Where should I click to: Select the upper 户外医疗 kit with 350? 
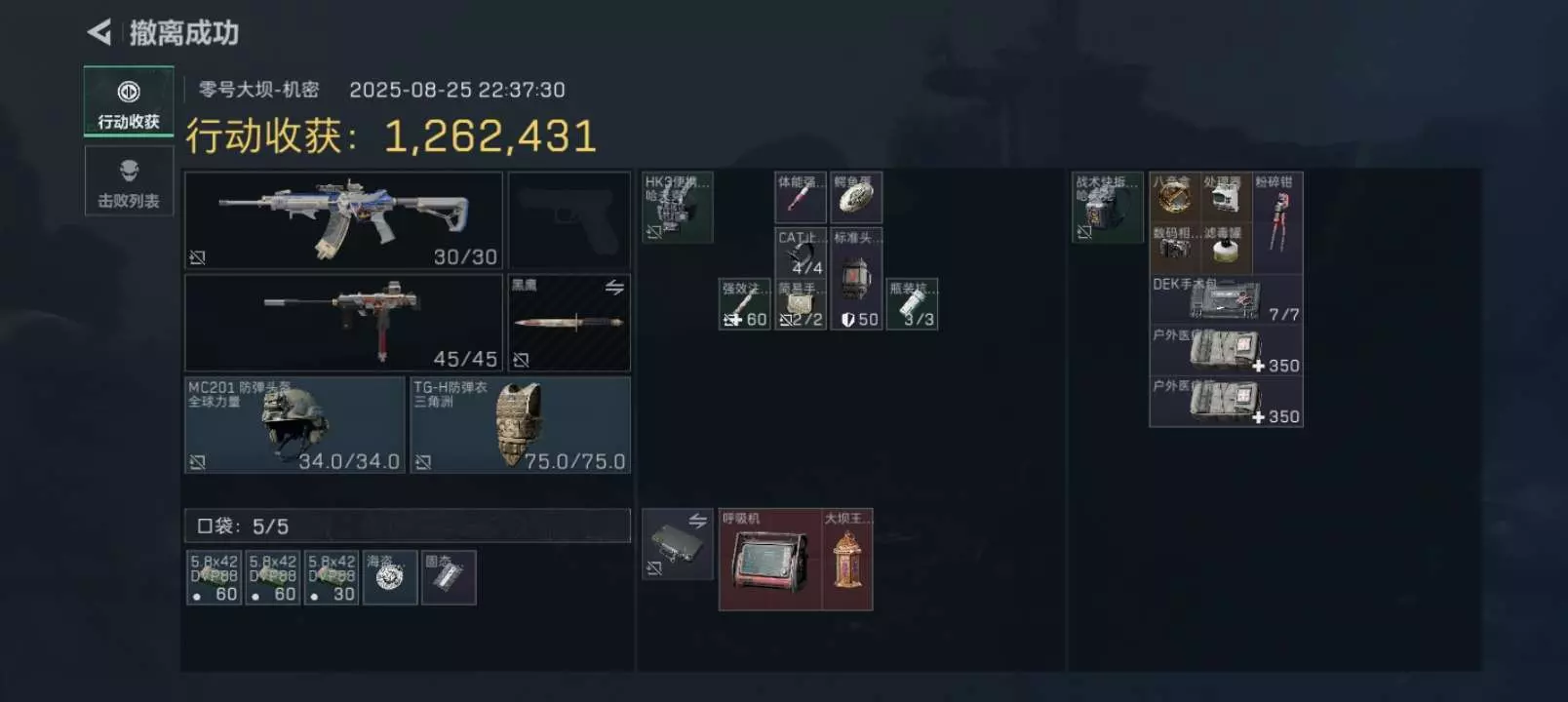click(x=1226, y=350)
